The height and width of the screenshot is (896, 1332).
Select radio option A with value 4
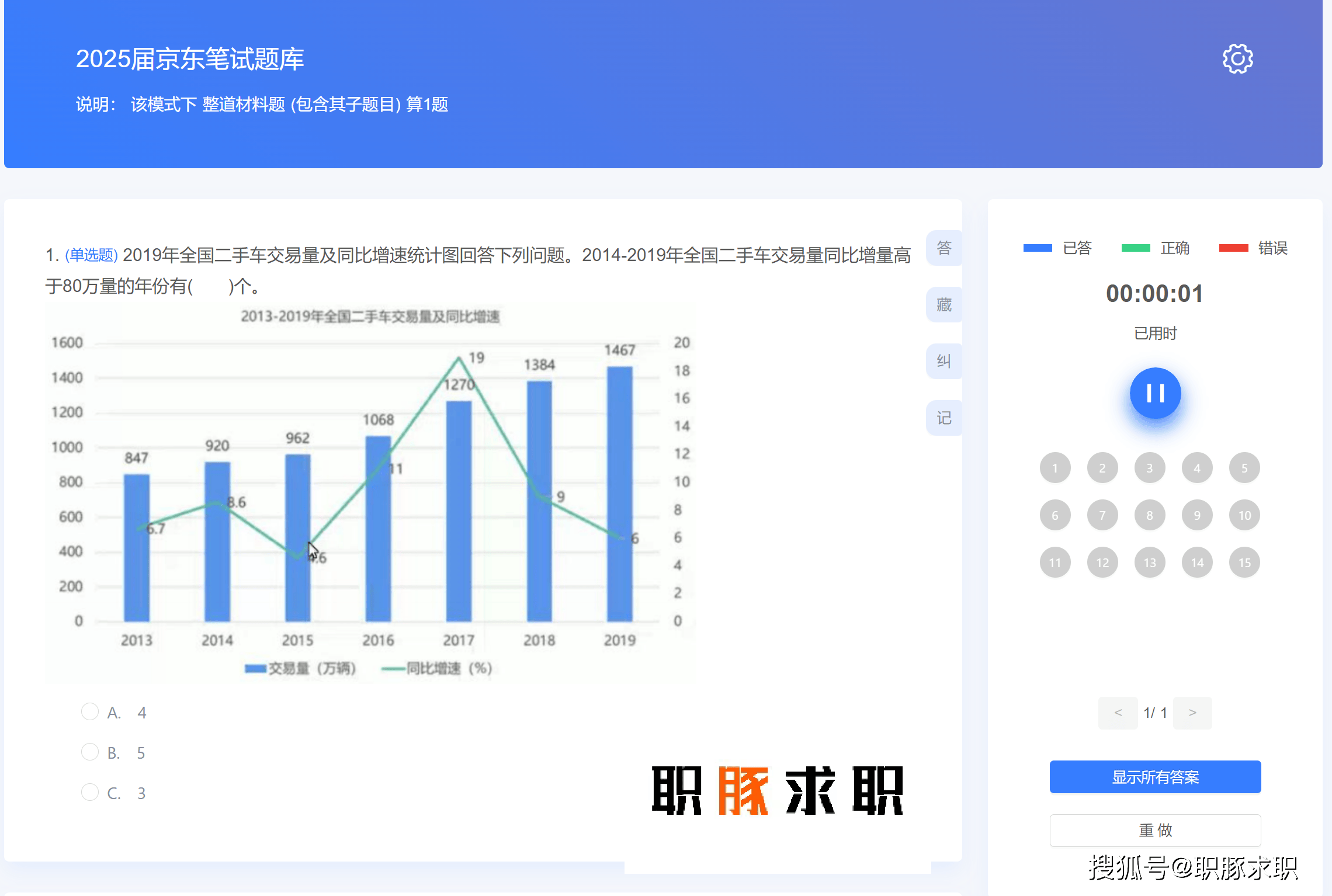(x=89, y=711)
